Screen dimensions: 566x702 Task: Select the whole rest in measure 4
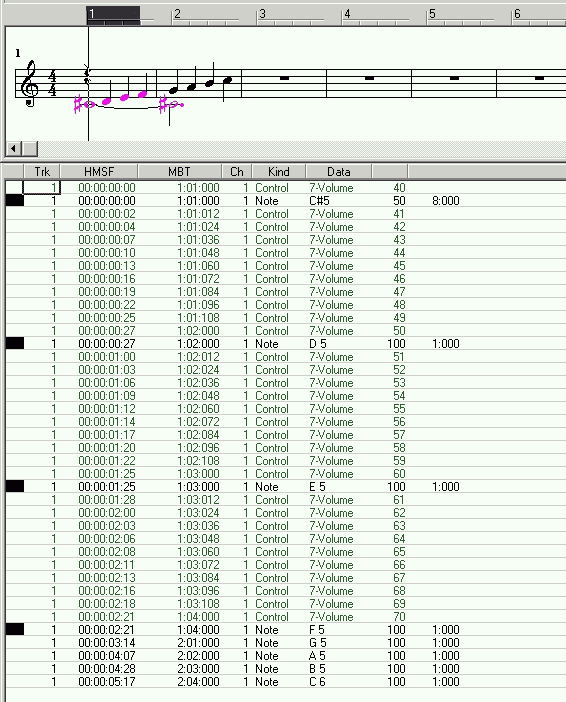click(369, 78)
